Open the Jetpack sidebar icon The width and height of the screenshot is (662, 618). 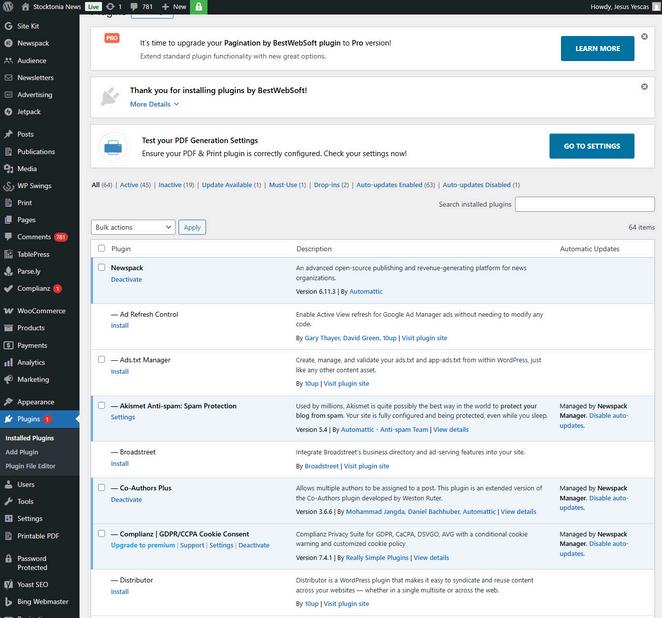[8, 112]
